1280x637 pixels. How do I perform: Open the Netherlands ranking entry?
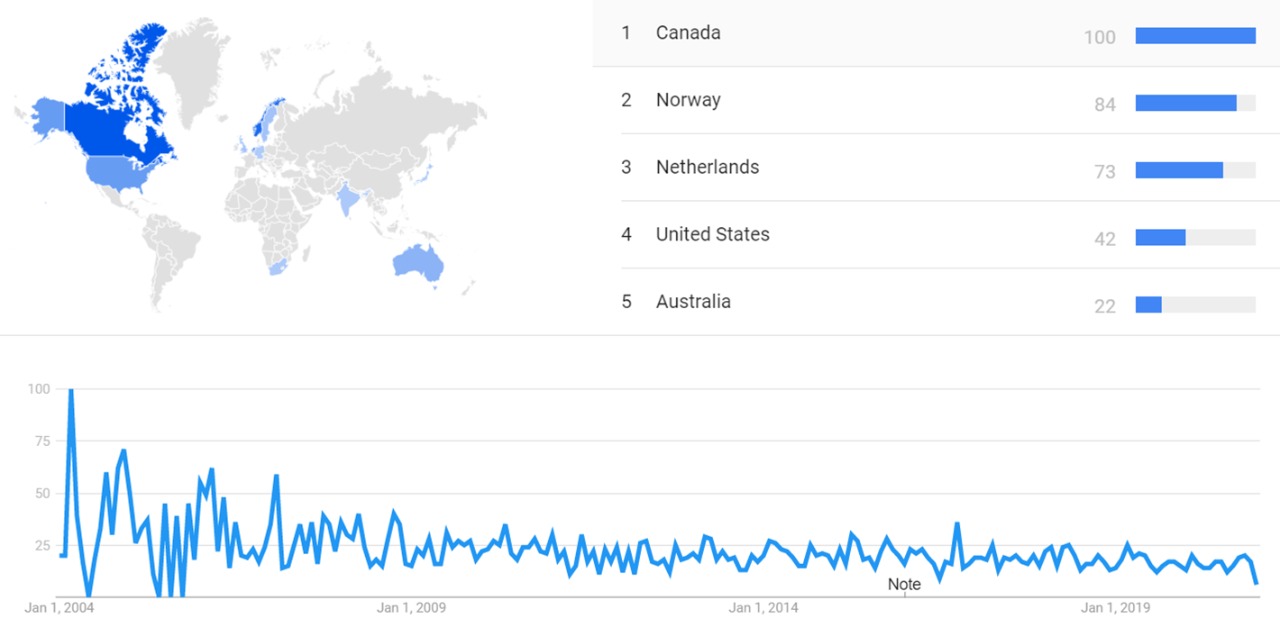(707, 167)
